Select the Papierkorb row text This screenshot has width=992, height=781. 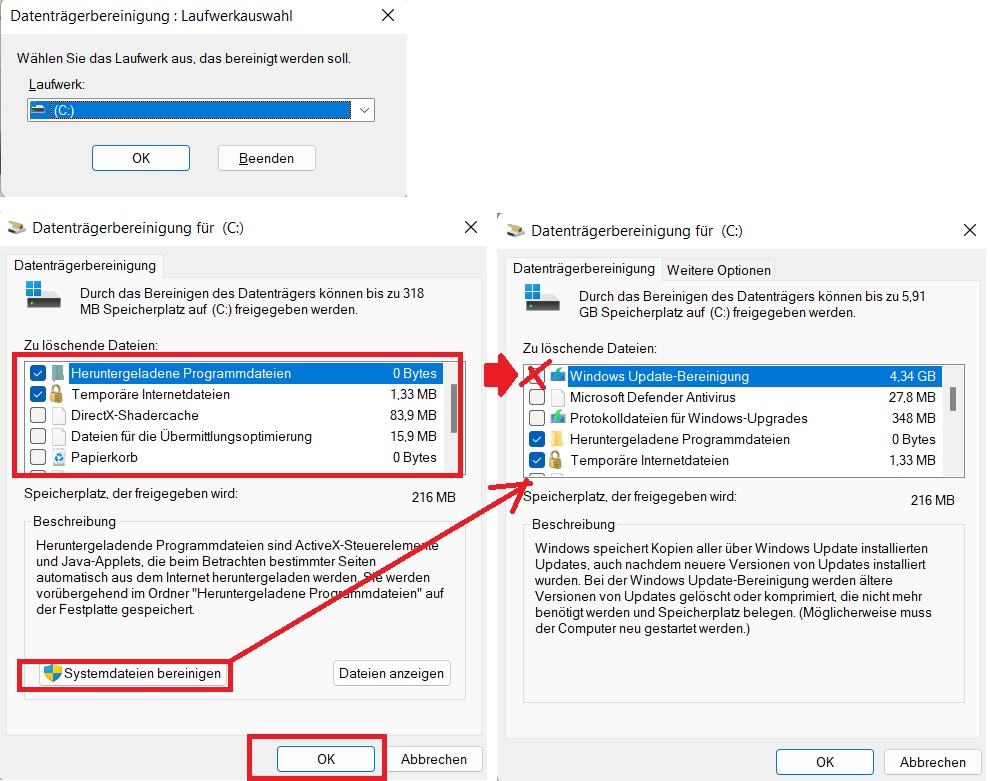tap(104, 458)
